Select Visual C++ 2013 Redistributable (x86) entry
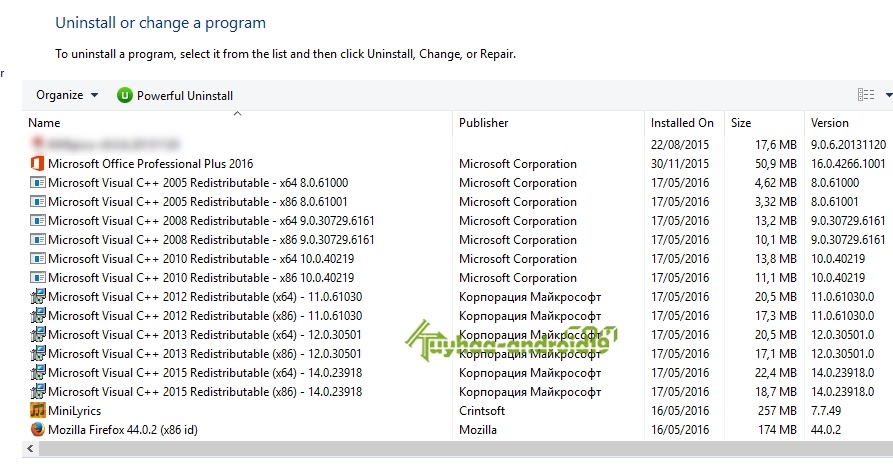 (205, 353)
